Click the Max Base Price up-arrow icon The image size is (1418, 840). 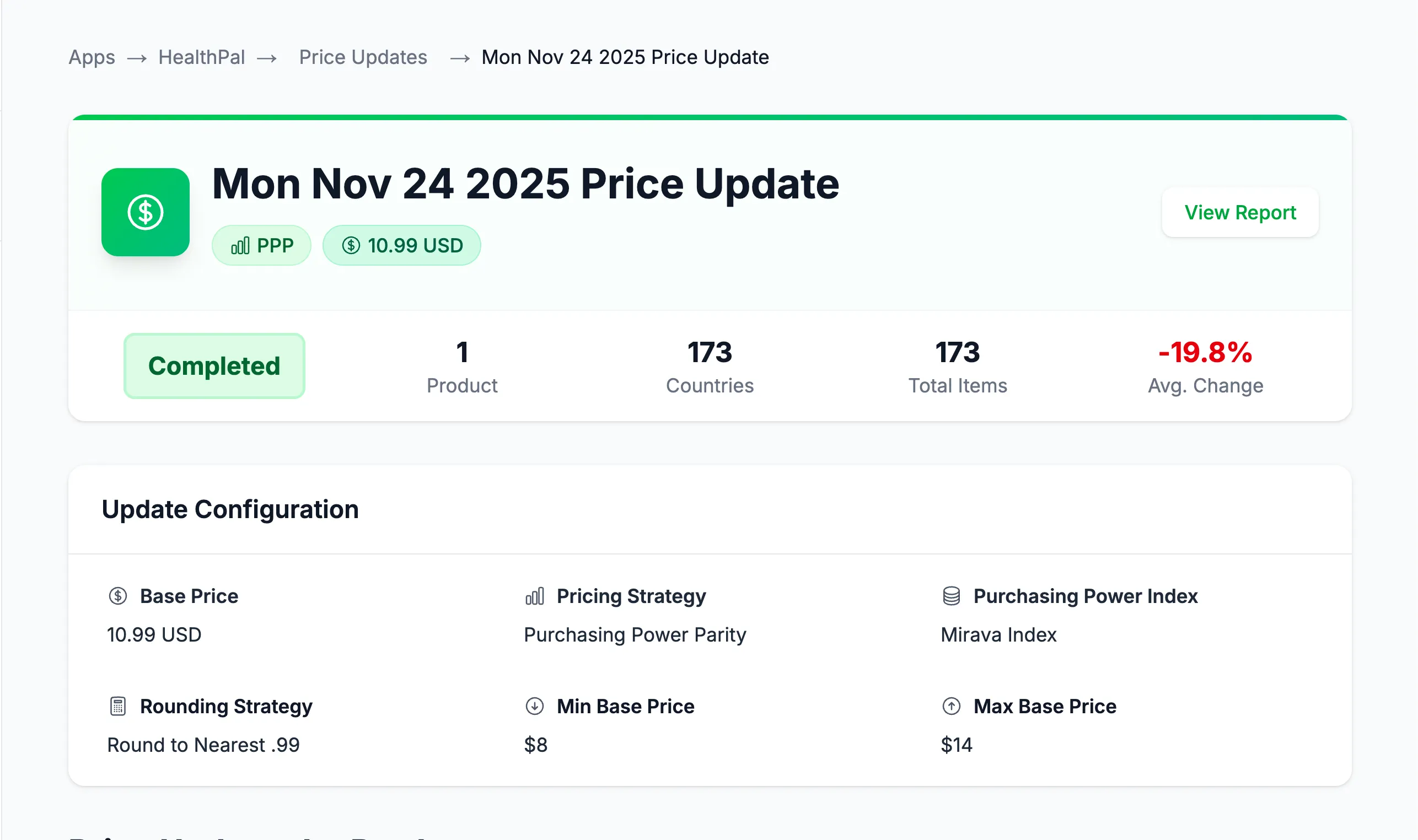click(x=952, y=706)
